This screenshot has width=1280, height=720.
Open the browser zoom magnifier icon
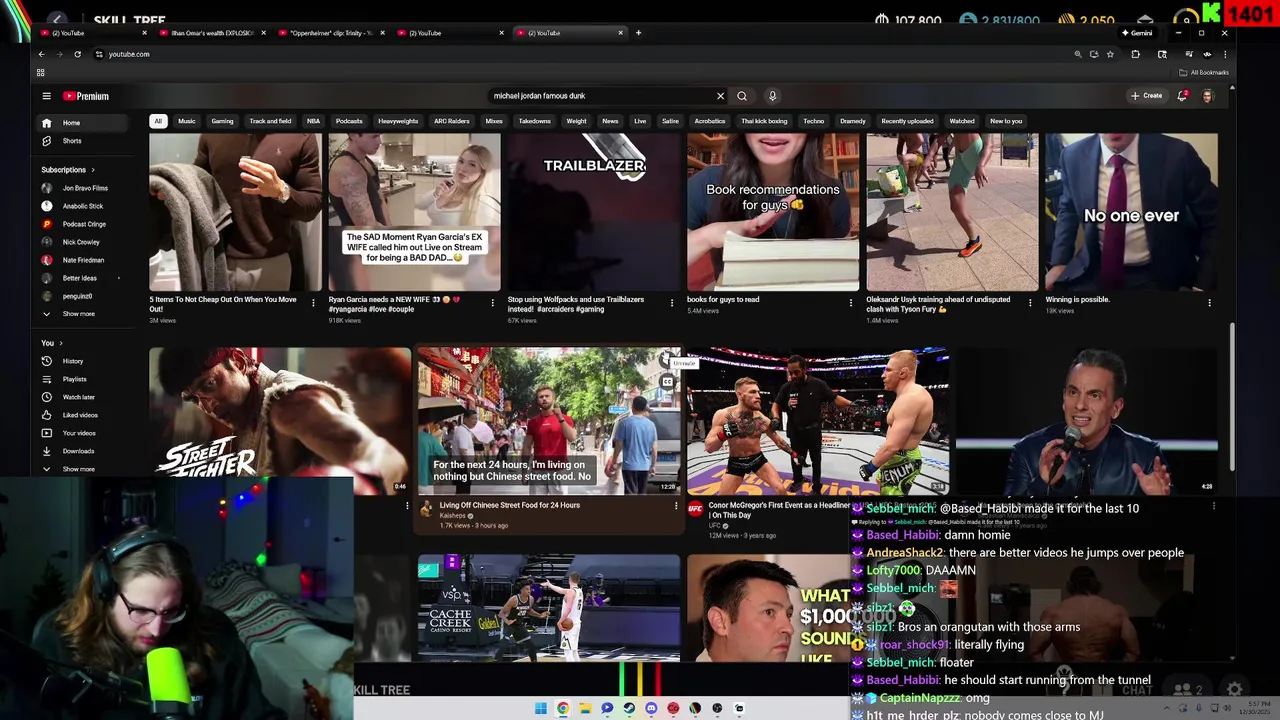pos(1077,54)
